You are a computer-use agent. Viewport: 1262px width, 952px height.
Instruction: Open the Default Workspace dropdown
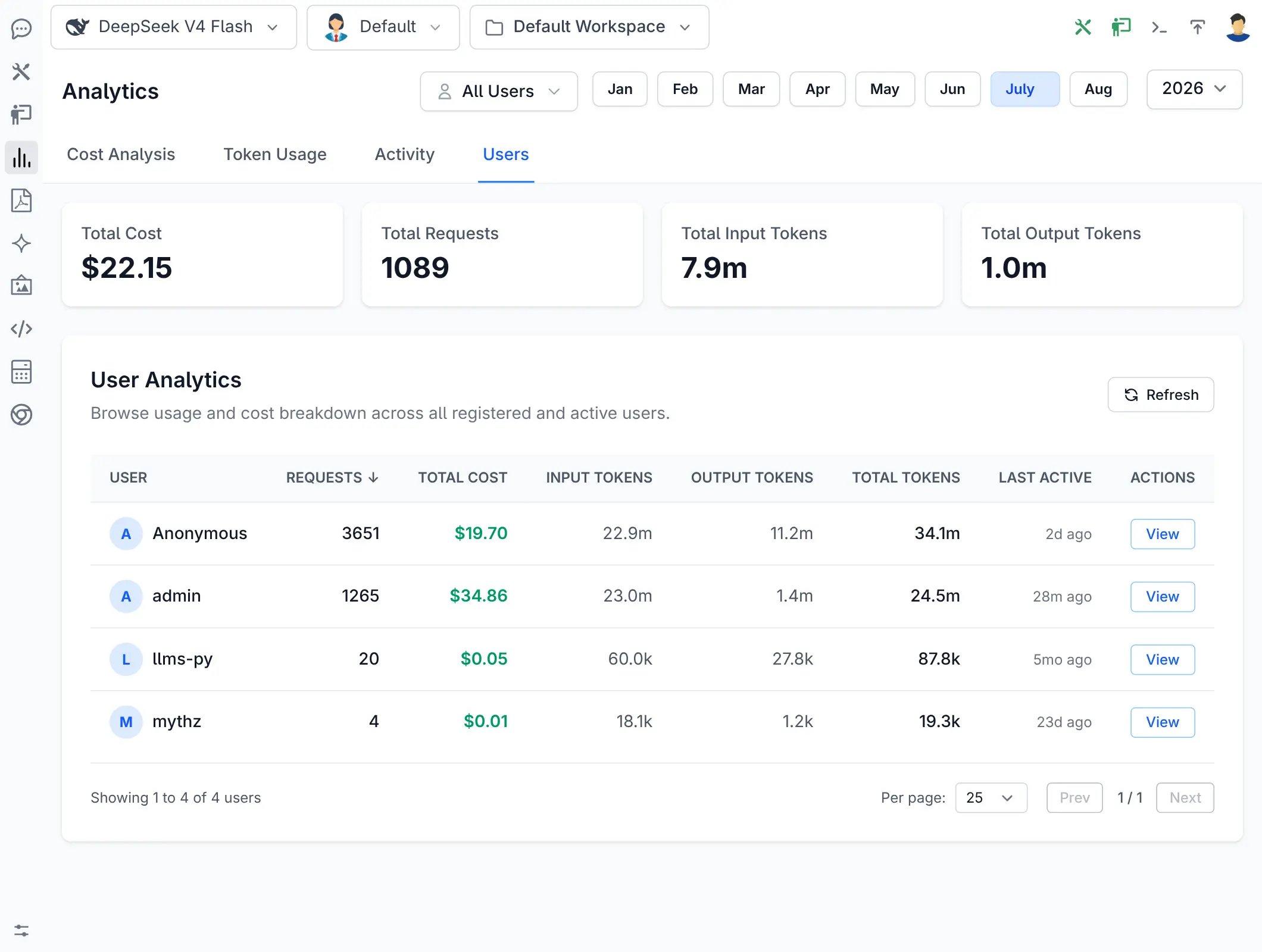pos(589,27)
